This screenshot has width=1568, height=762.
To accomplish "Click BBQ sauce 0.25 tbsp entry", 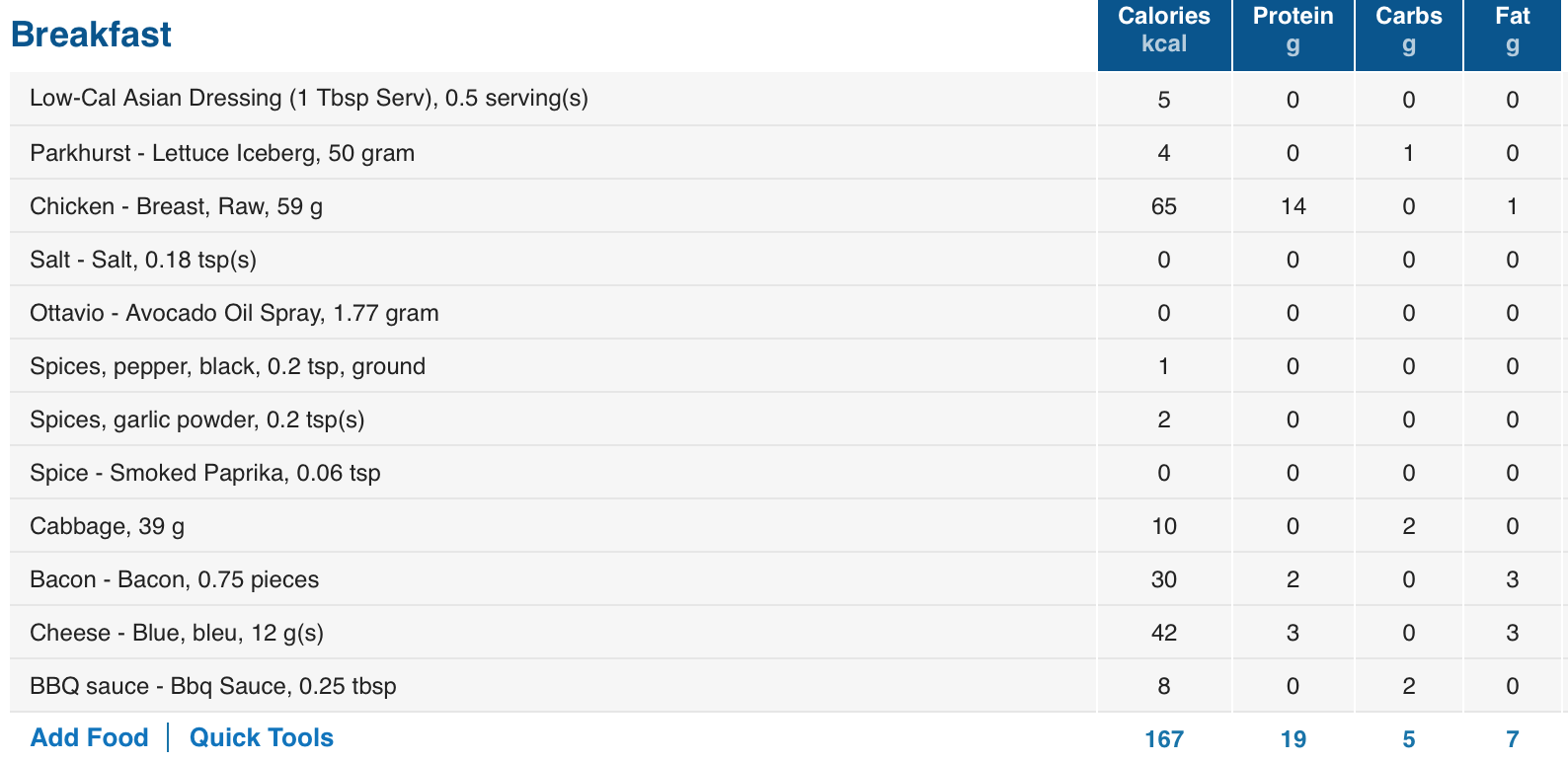I will point(213,686).
